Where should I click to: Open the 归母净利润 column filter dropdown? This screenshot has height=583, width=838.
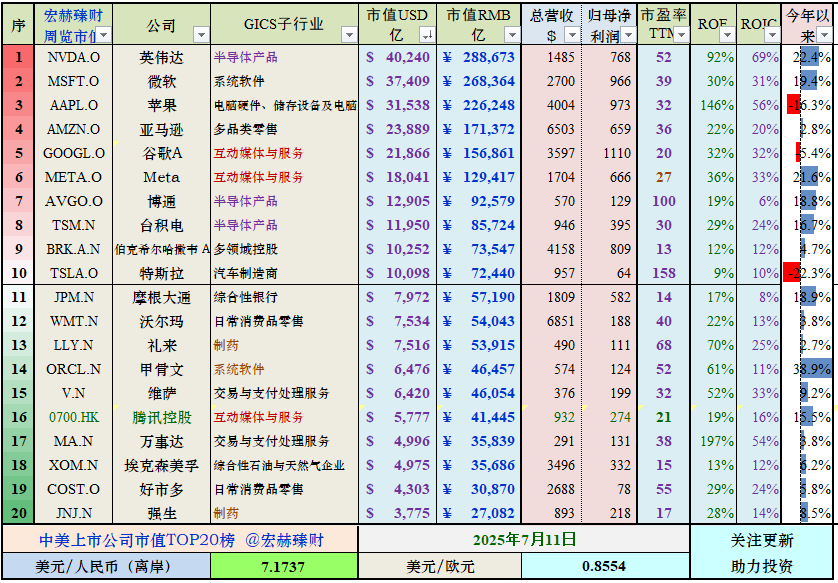click(x=628, y=35)
